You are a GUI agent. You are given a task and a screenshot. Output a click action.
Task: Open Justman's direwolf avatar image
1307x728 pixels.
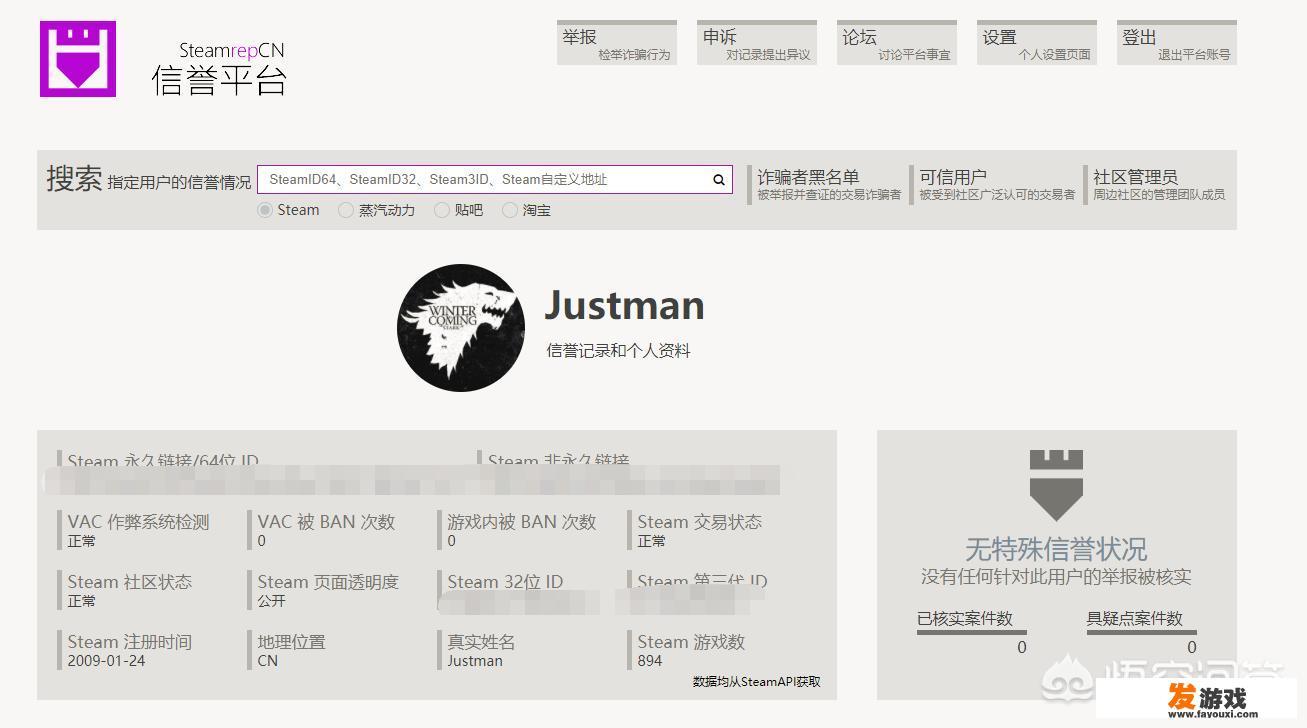point(461,328)
